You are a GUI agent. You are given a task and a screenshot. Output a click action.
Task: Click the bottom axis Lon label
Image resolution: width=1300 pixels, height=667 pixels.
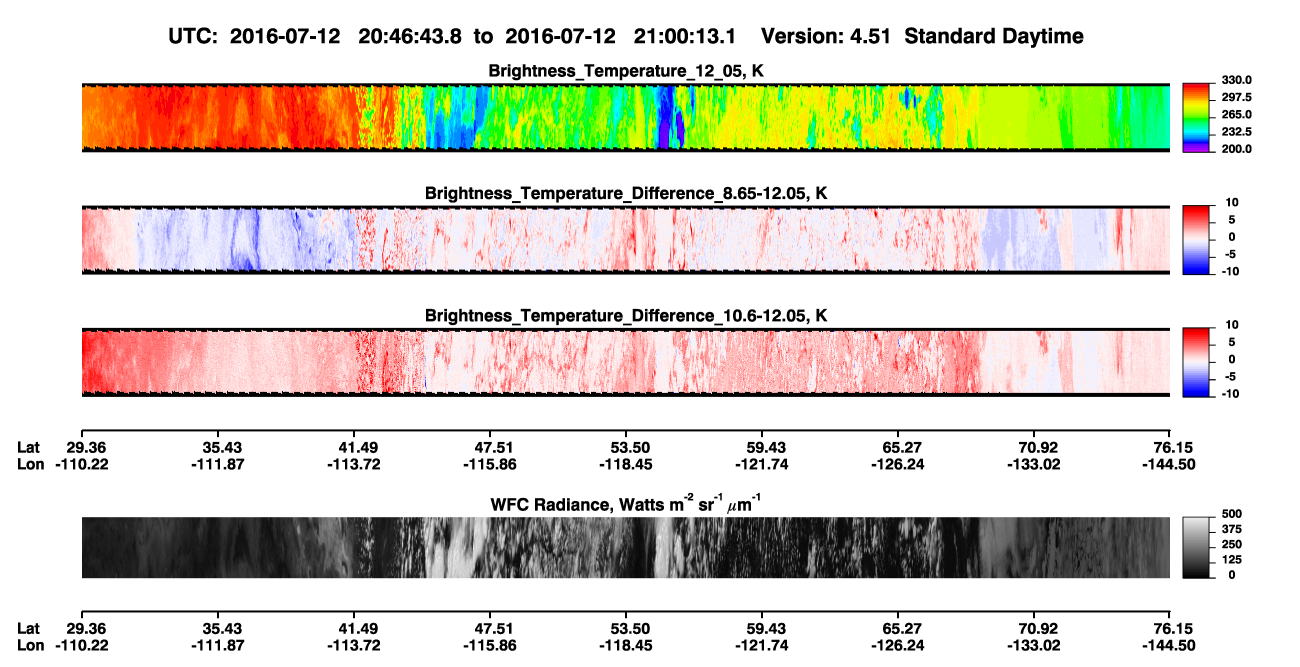pyautogui.click(x=30, y=646)
